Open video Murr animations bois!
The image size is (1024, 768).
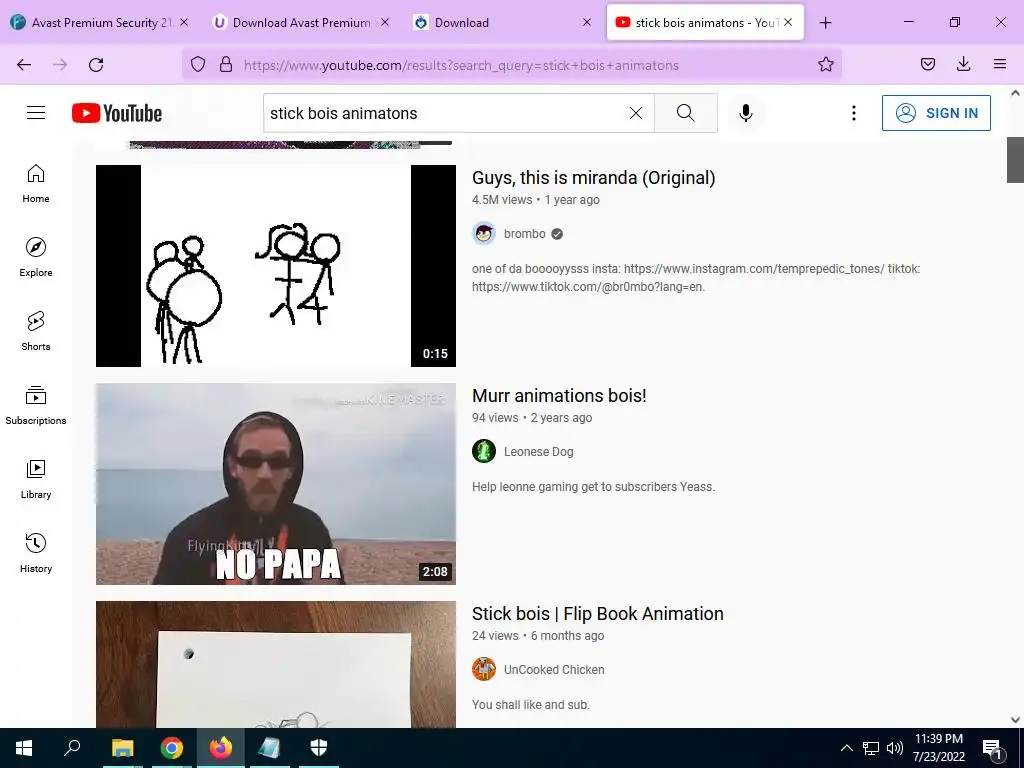click(559, 396)
